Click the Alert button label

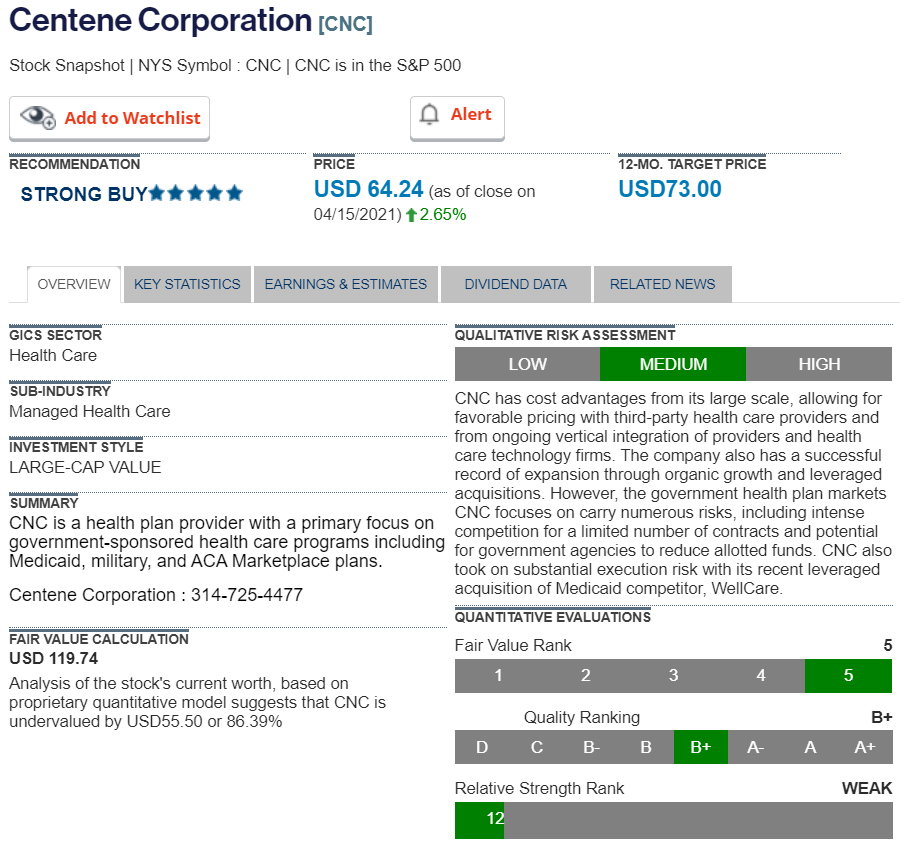click(471, 114)
